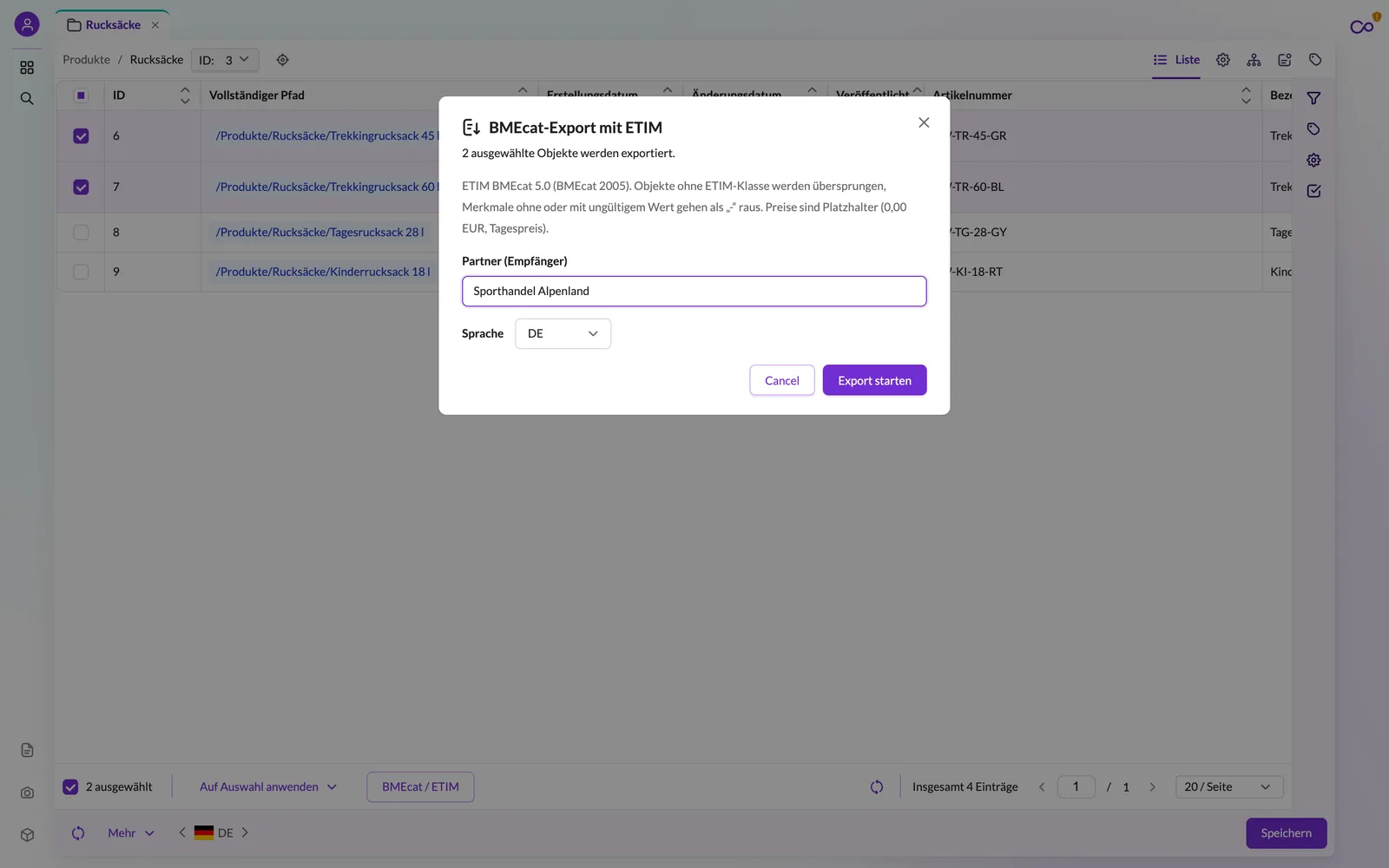The image size is (1389, 868).
Task: Switch to Liste view tab
Action: (x=1176, y=60)
